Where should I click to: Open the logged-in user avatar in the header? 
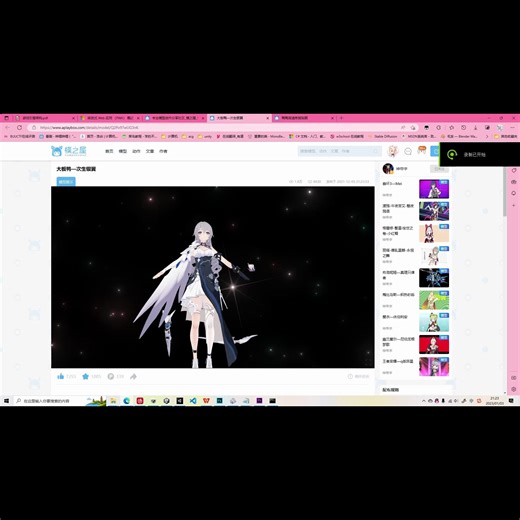click(393, 151)
